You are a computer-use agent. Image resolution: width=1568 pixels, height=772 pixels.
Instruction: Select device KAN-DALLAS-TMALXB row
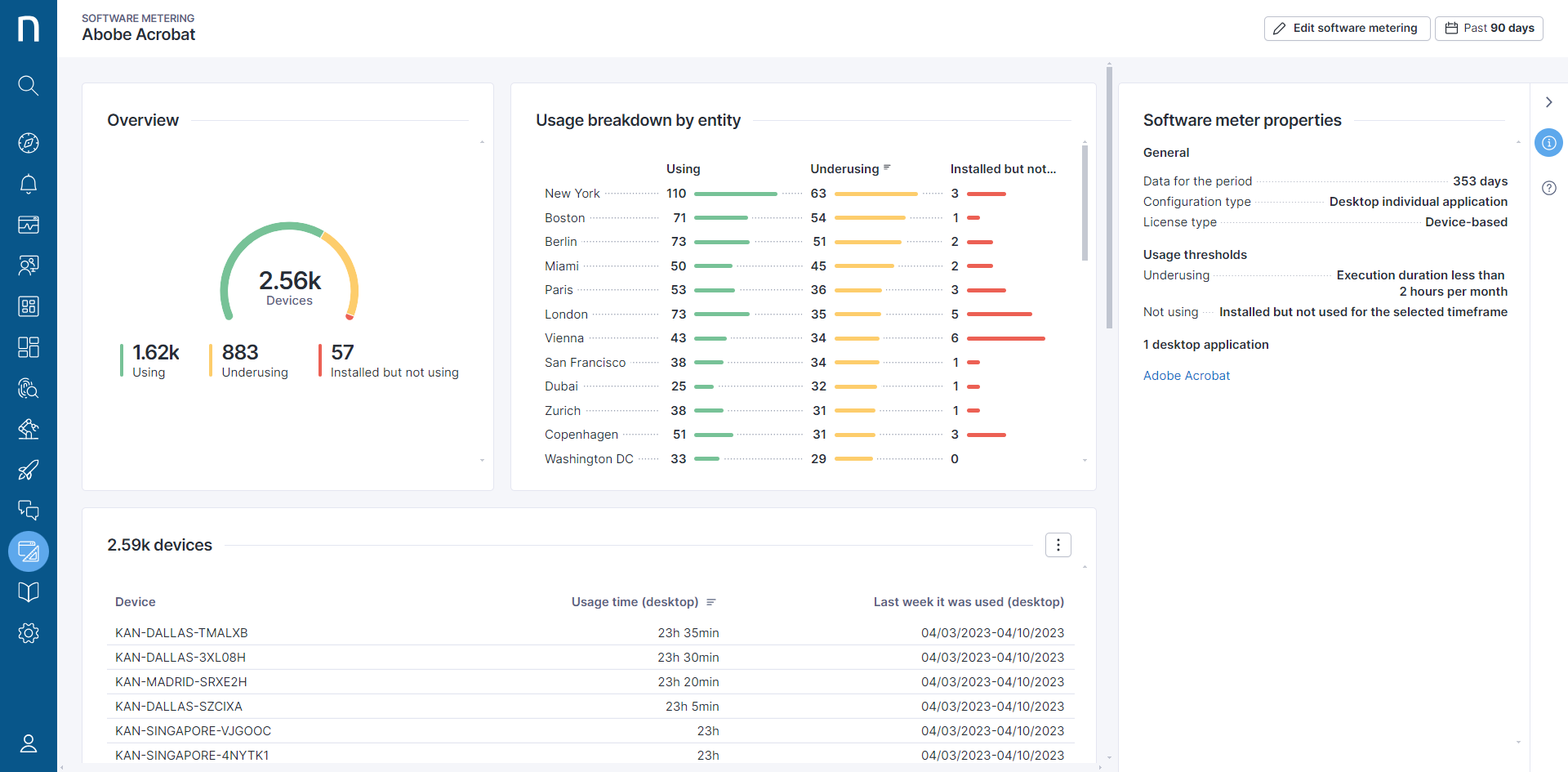[181, 633]
